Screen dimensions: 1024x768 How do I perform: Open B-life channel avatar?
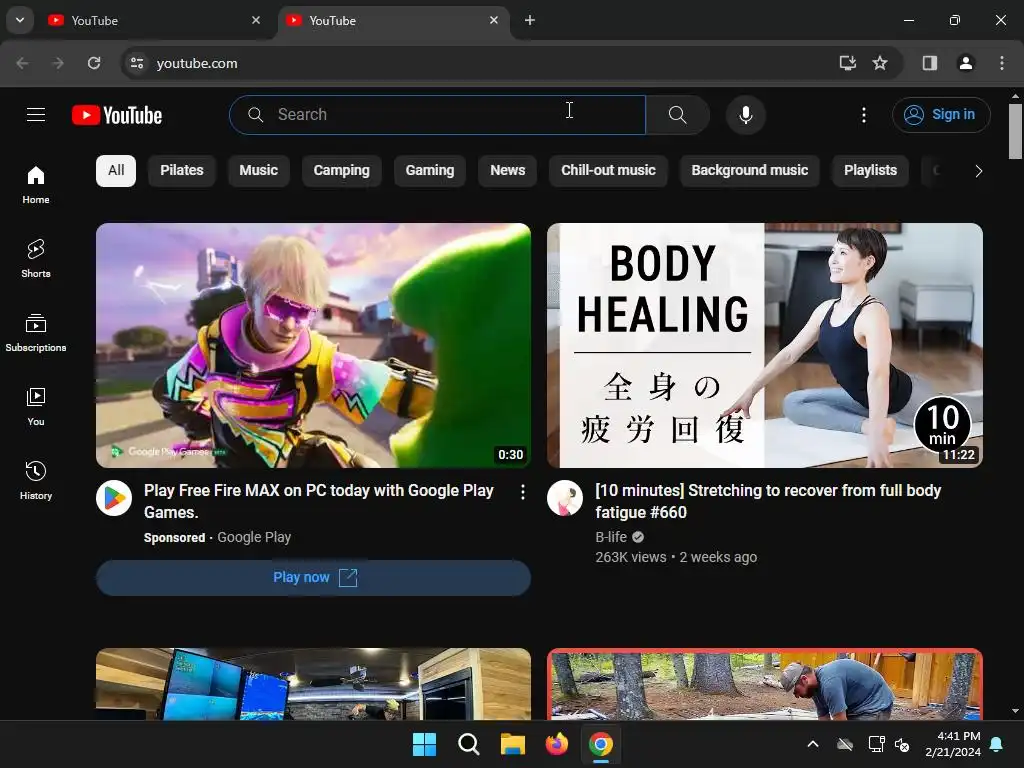pos(565,498)
